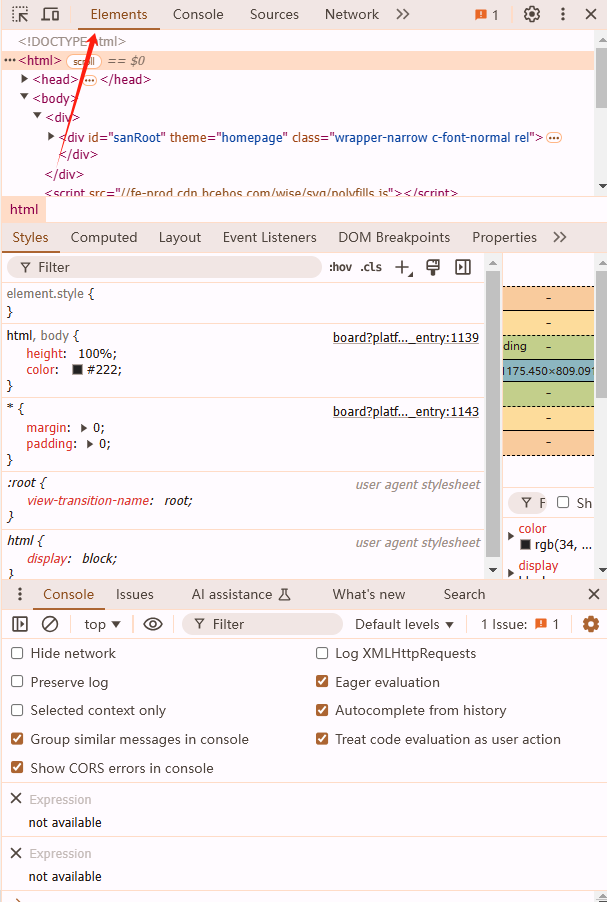Switch to the Computed tab
The height and width of the screenshot is (902, 607).
point(104,238)
